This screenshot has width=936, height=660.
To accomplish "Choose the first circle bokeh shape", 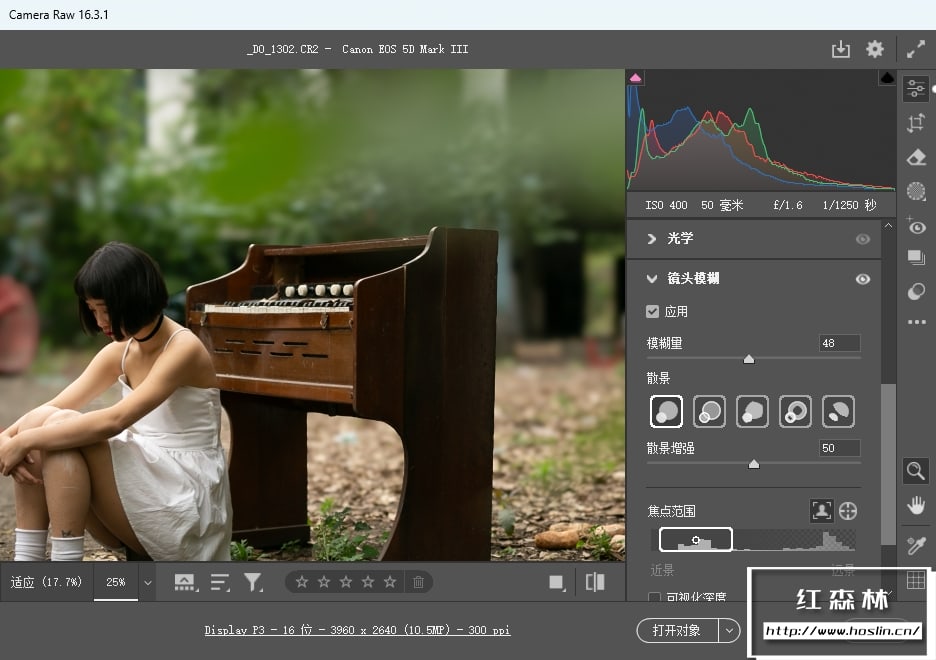I will pyautogui.click(x=666, y=411).
